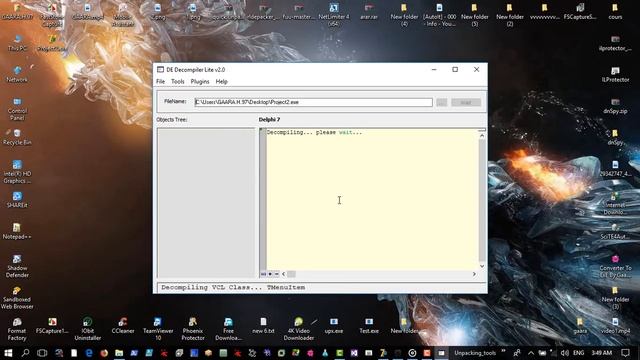640x360 pixels.
Task: Click the "Decompiling VCL Class... TMenuItem" status bar
Action: point(322,287)
